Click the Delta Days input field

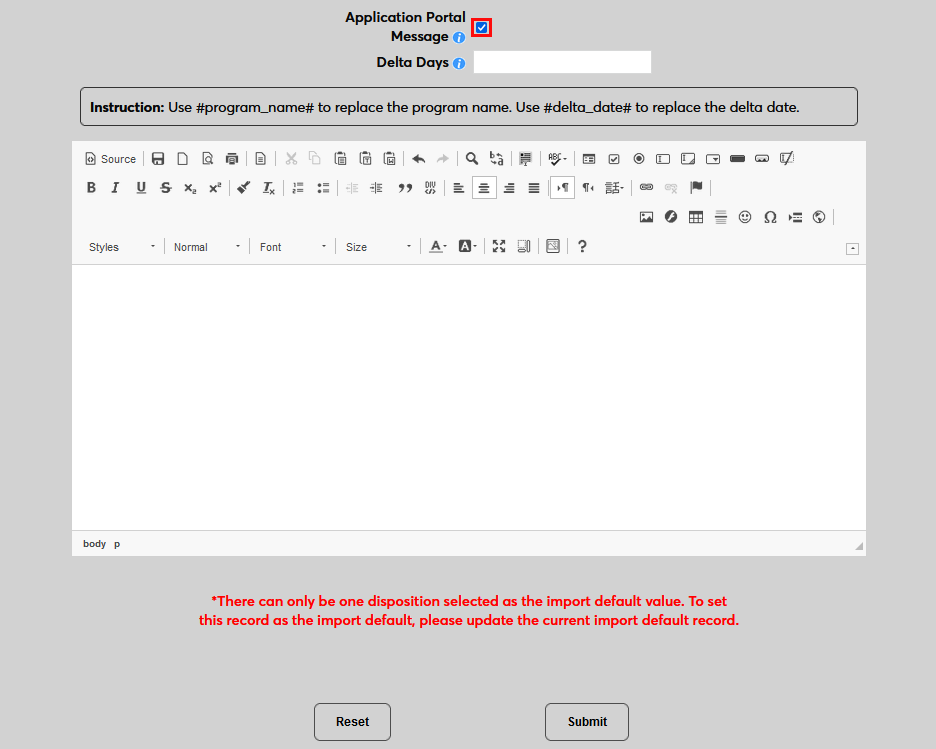click(x=562, y=62)
